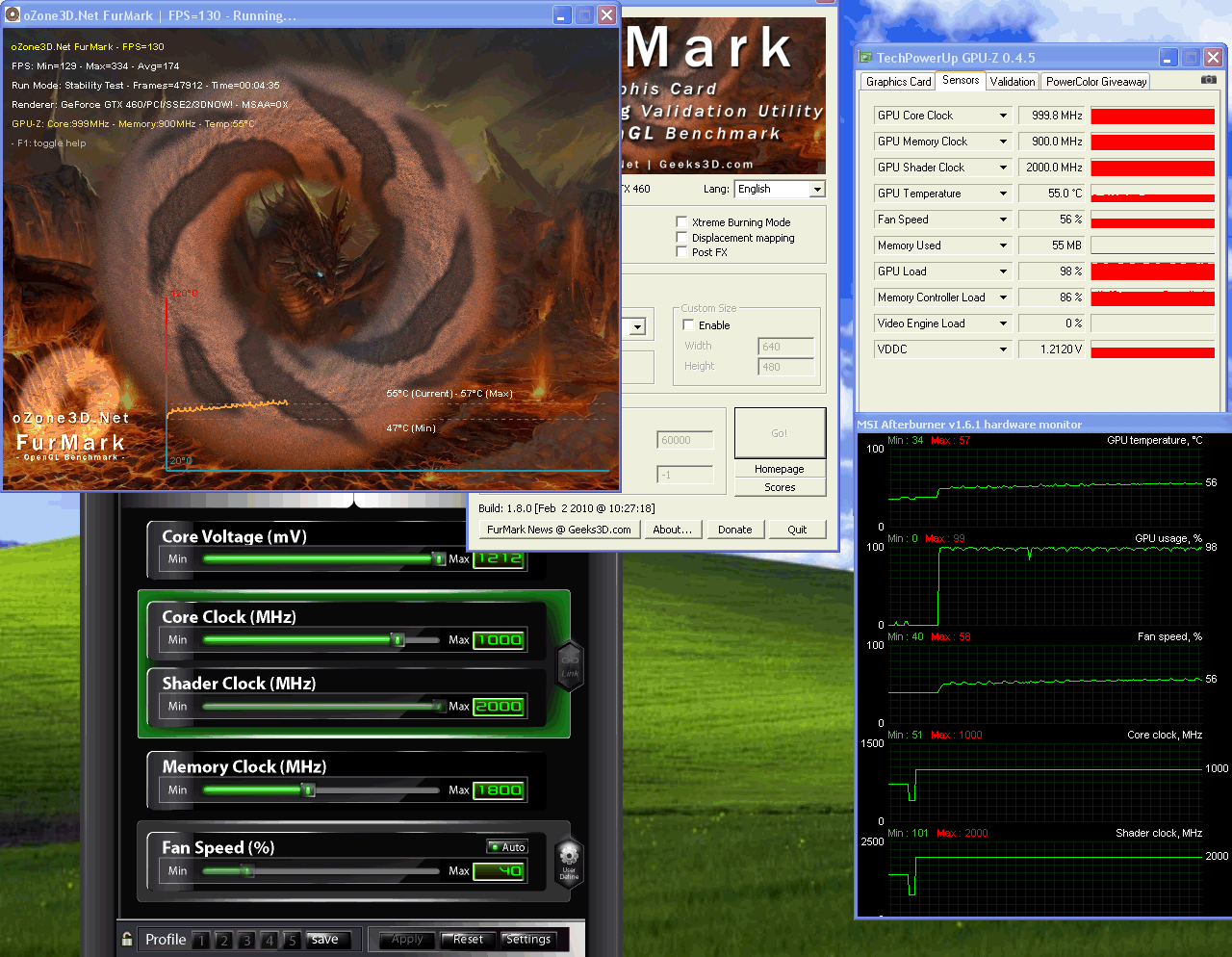Open the Lang English dropdown
Image resolution: width=1232 pixels, height=957 pixels.
817,189
